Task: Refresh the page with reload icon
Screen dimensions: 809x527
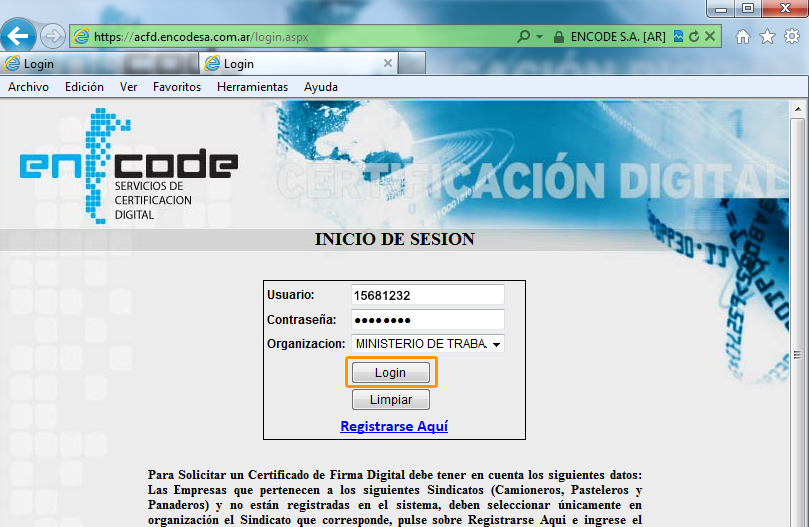Action: (x=694, y=36)
